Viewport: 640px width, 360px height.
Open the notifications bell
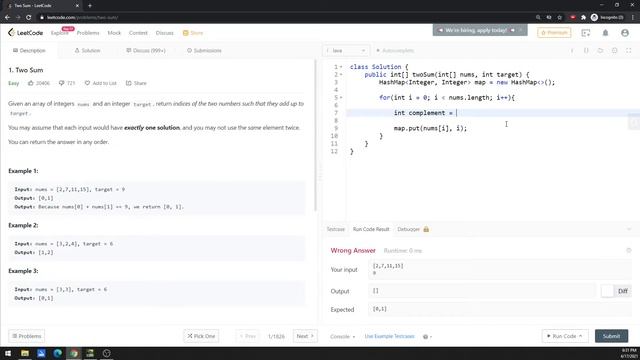click(605, 33)
